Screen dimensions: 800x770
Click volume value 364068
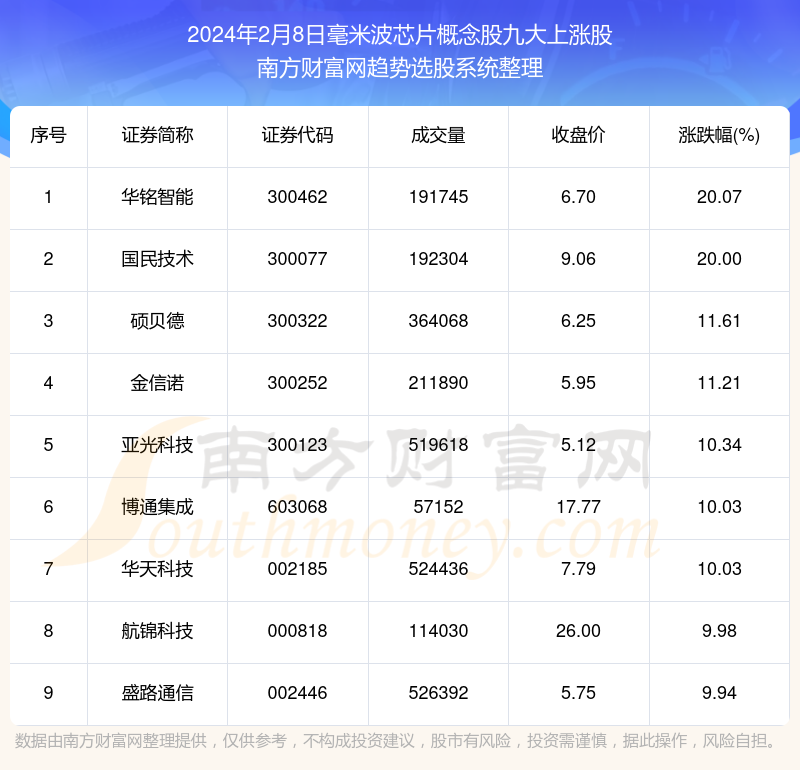438,321
